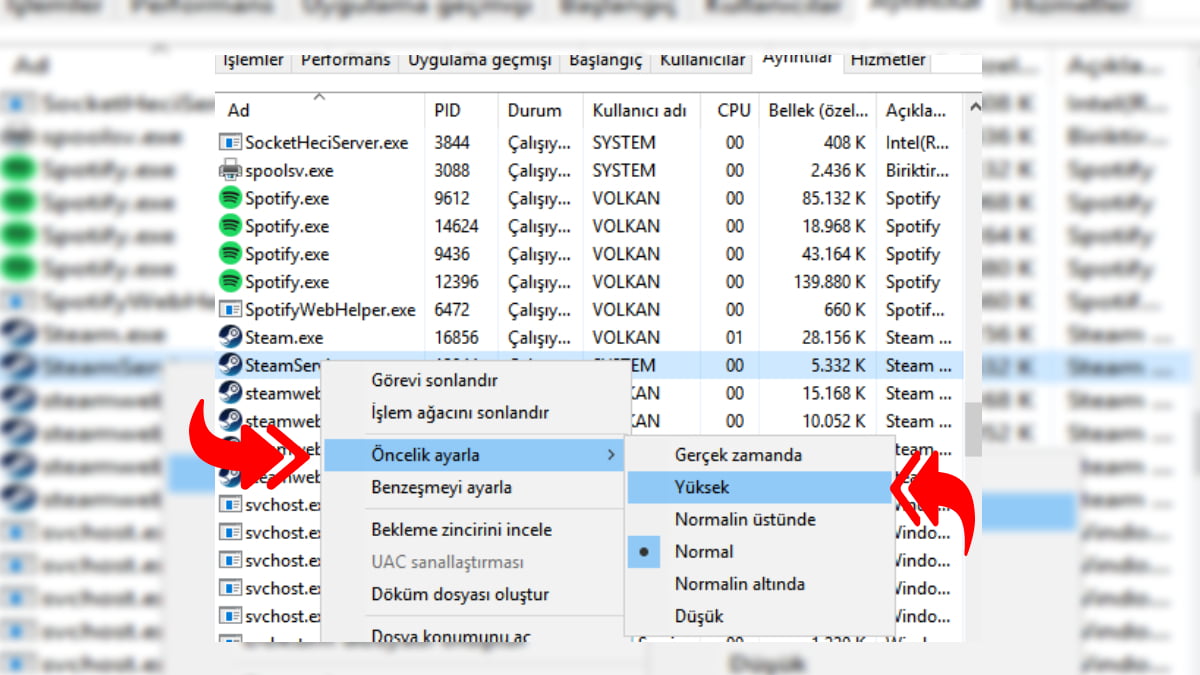This screenshot has width=1200, height=675.
Task: Expand the Öncelik ayarla submenu arrow
Action: 612,455
